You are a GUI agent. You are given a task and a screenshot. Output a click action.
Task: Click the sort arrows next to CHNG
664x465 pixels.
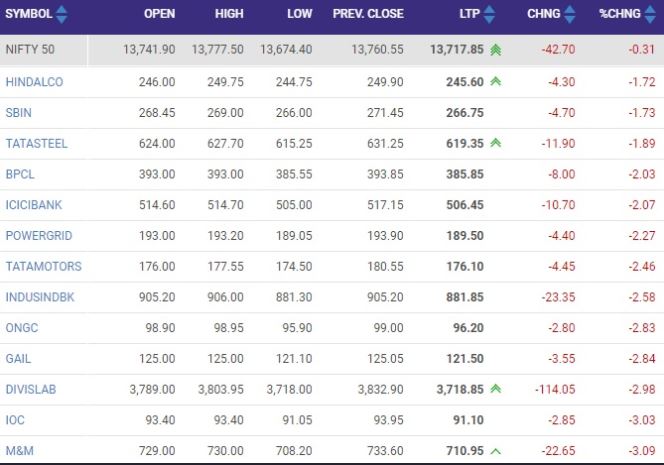tap(570, 15)
